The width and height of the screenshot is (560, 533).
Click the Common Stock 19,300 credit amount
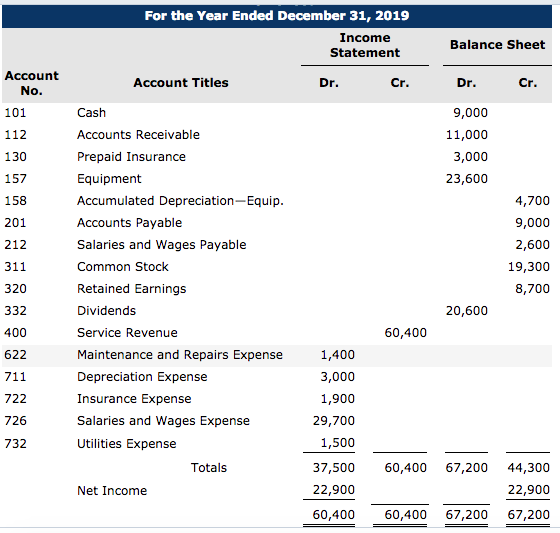[529, 267]
